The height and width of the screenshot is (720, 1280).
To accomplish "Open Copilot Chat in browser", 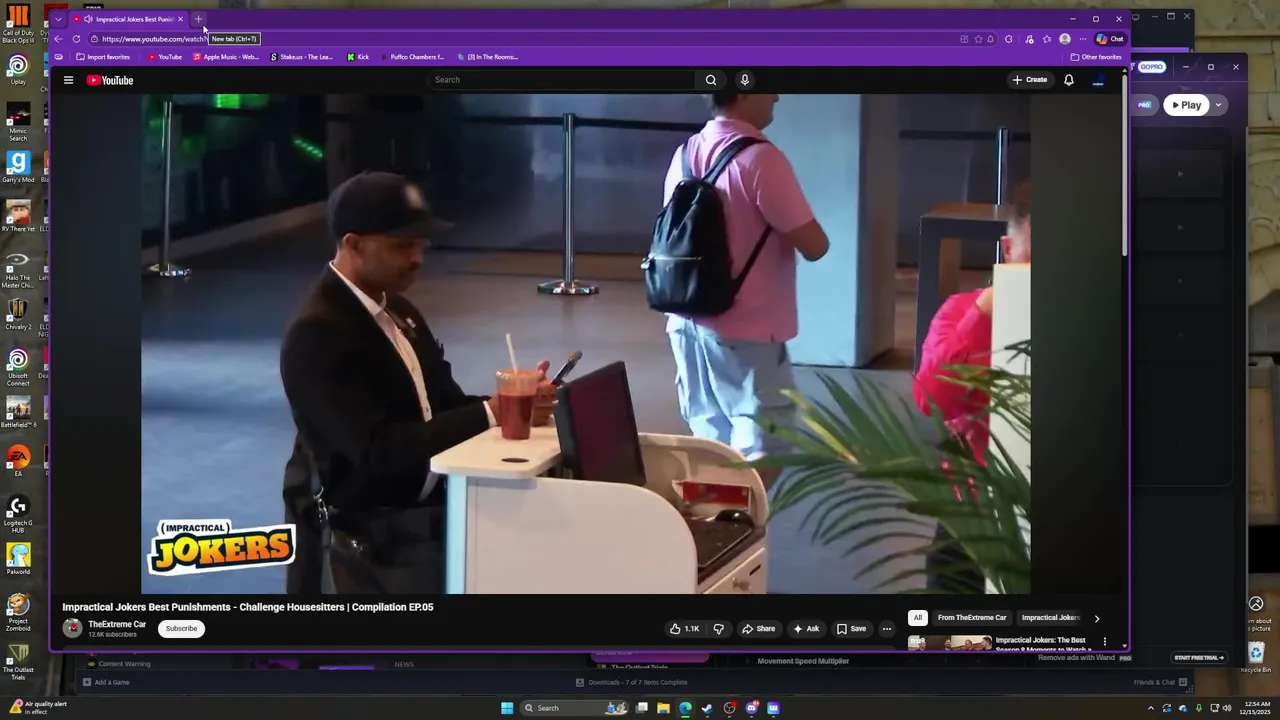I will click(1110, 39).
